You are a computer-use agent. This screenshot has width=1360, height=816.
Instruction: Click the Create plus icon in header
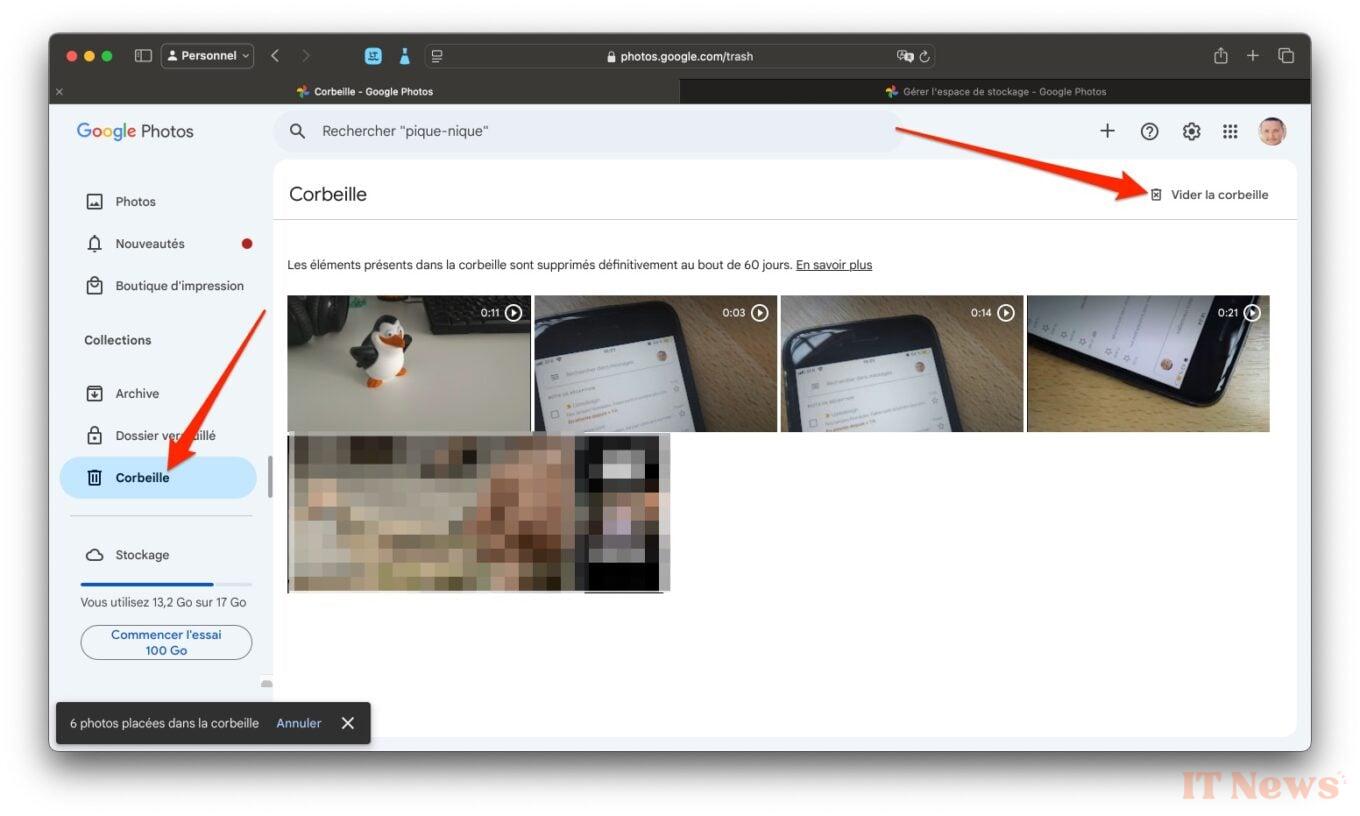coord(1107,131)
